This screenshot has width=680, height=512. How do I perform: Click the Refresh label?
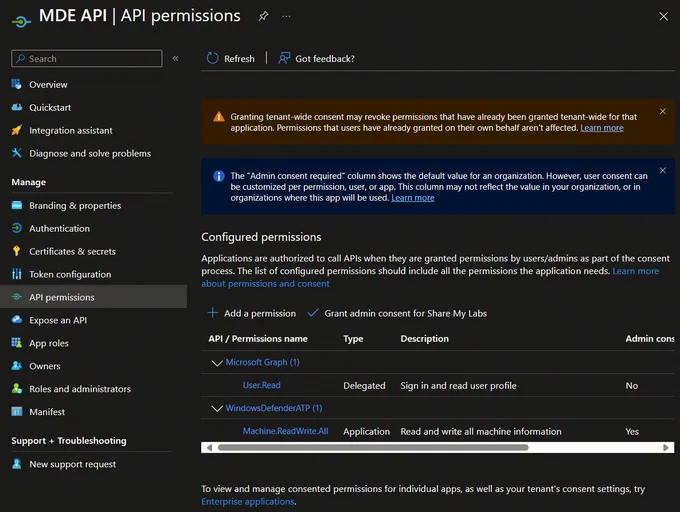coord(239,59)
